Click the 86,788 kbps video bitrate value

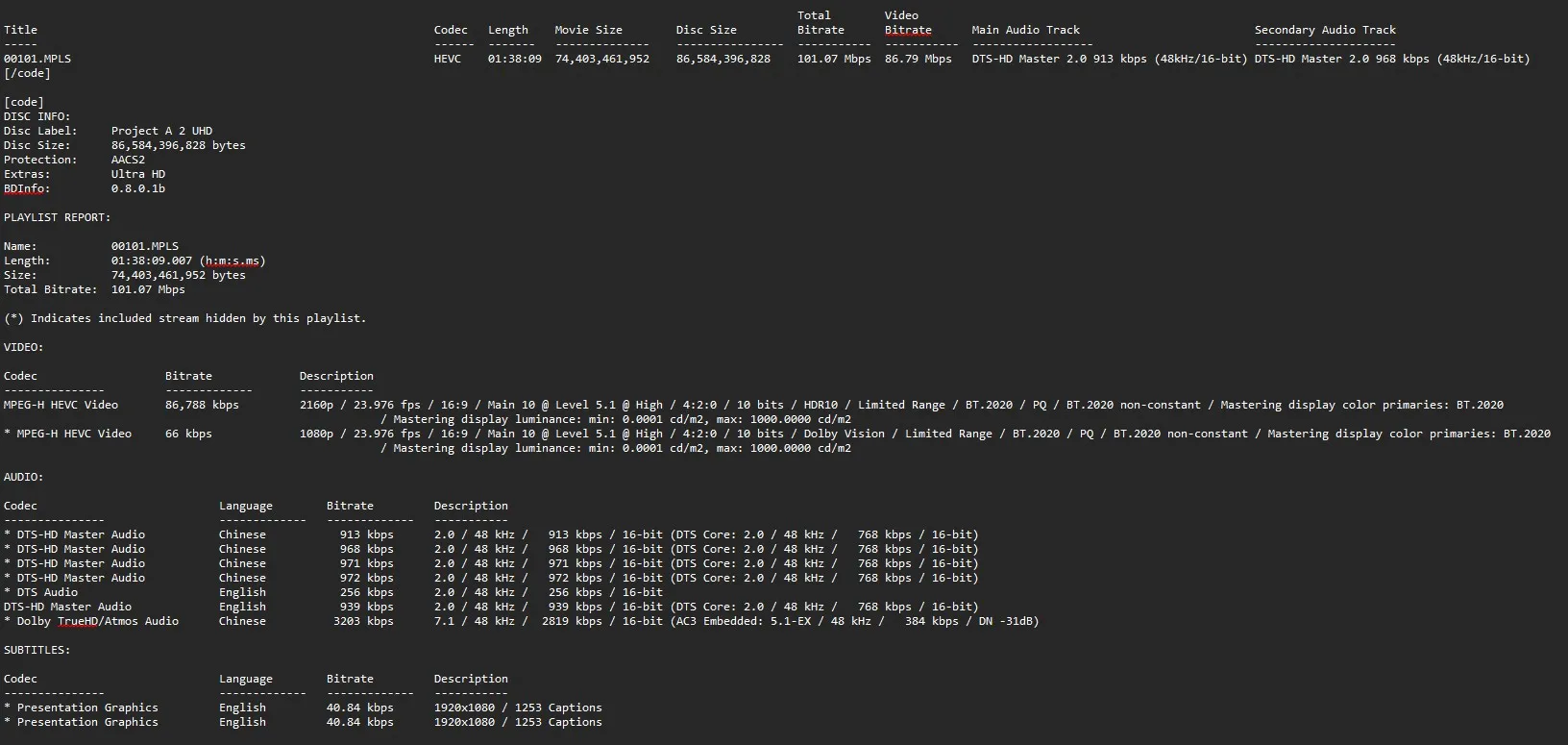202,405
